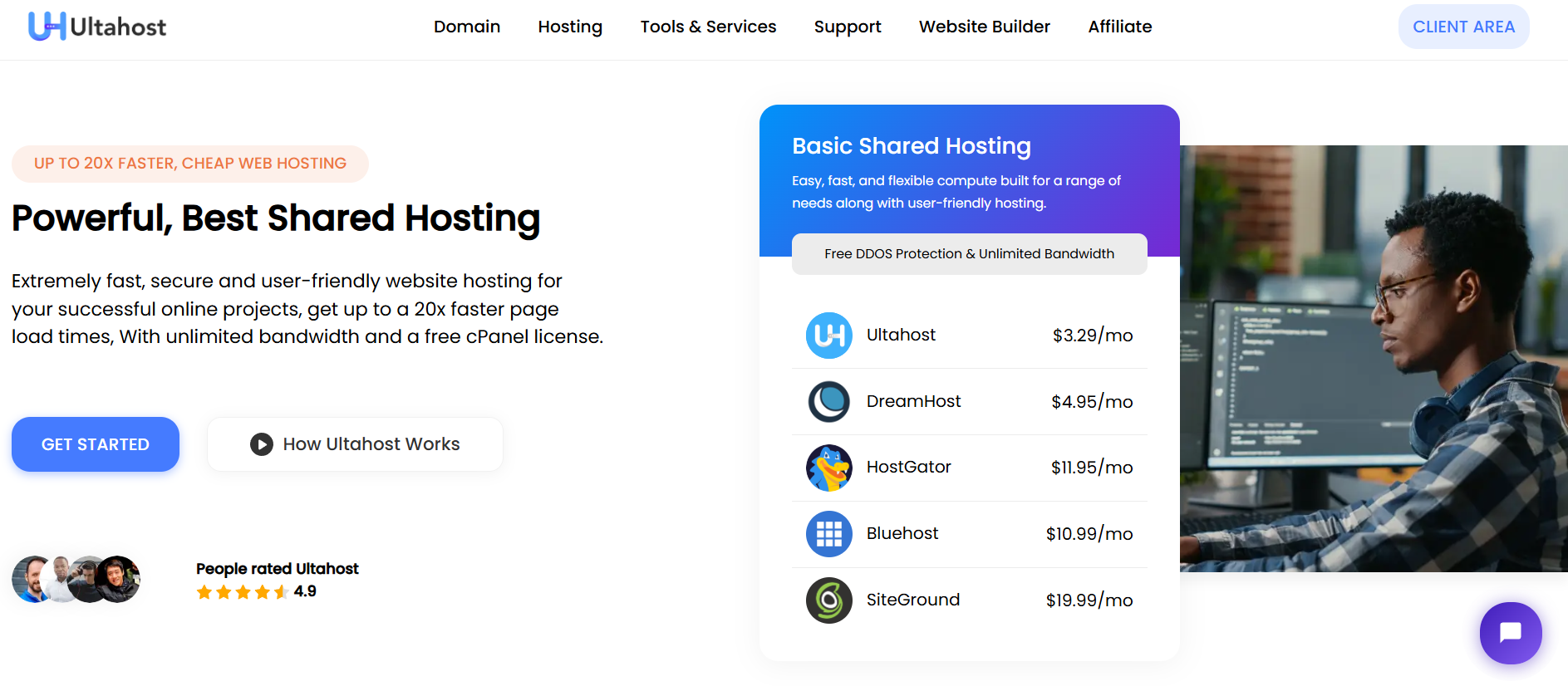The image size is (1568, 686).
Task: Click the DreamHost name in list
Action: tap(913, 401)
